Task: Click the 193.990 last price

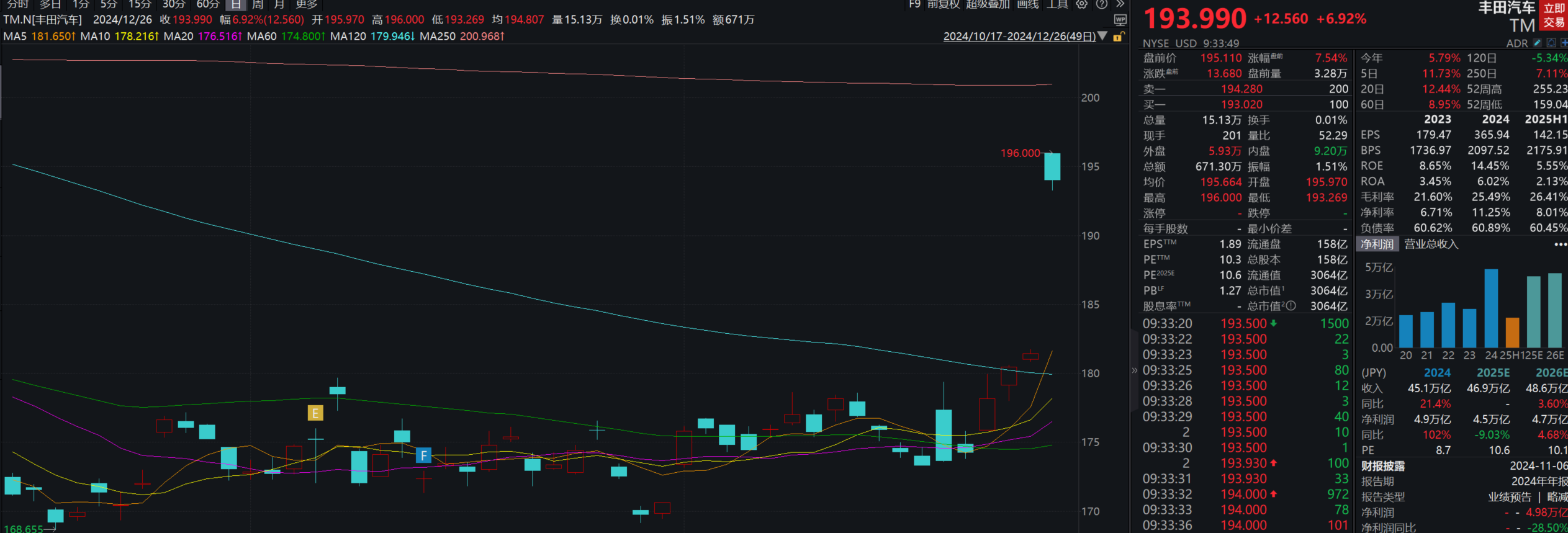Action: coord(1194,19)
